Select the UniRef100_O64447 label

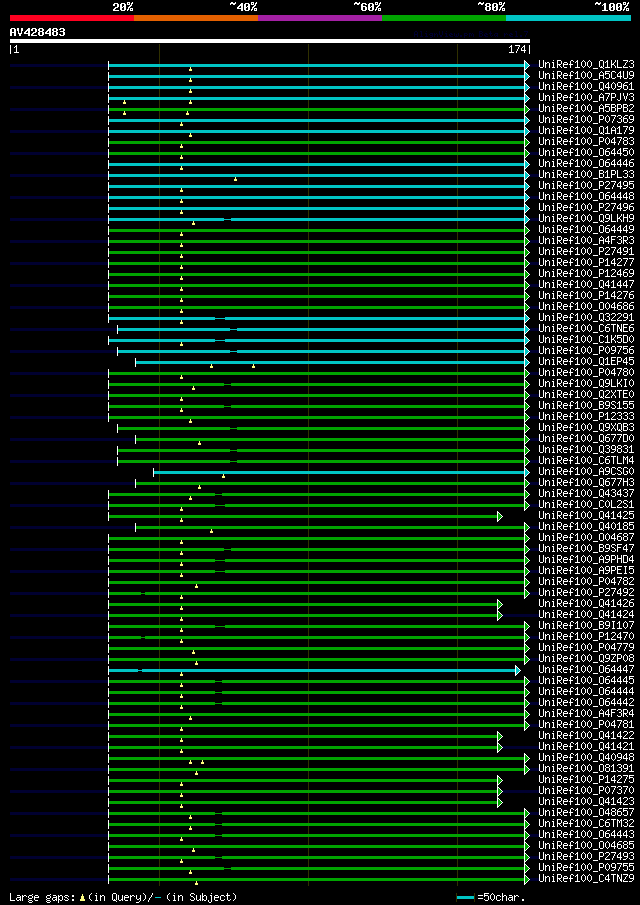(x=586, y=669)
